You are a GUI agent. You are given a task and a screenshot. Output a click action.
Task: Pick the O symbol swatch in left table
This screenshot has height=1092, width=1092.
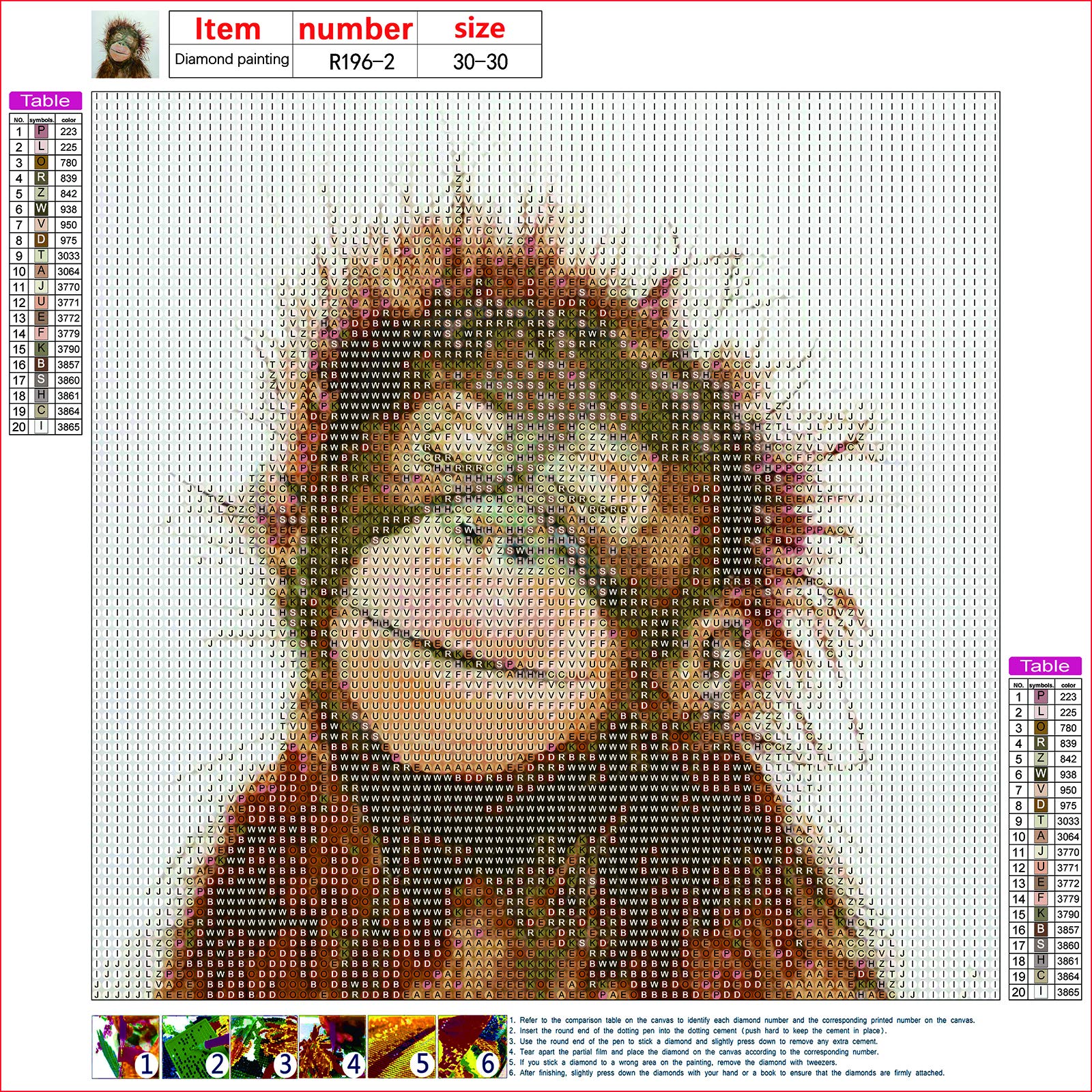(41, 162)
